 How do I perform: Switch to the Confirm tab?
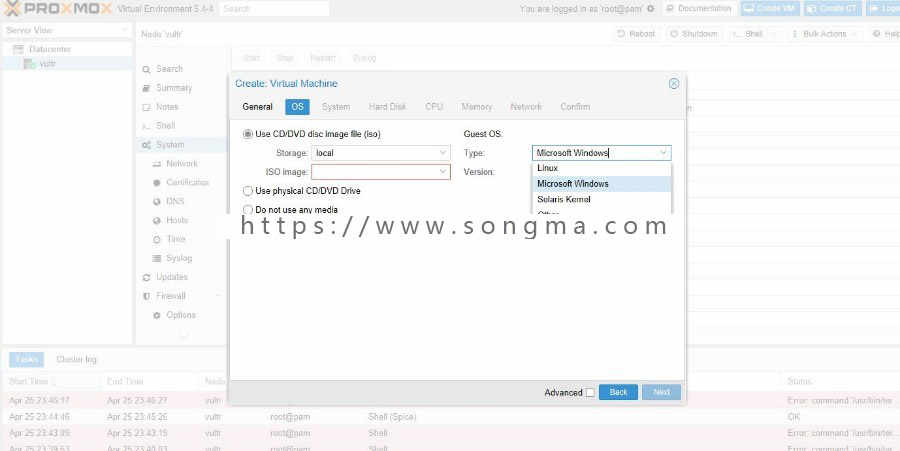tap(575, 107)
